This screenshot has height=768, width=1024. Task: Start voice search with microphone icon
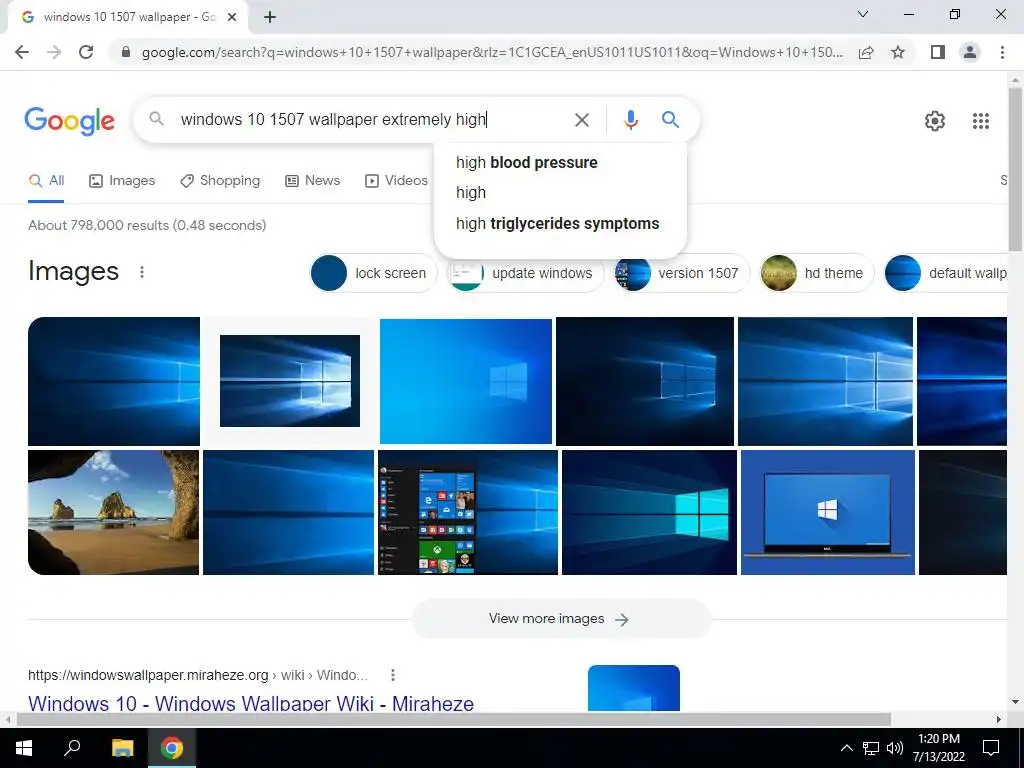630,120
